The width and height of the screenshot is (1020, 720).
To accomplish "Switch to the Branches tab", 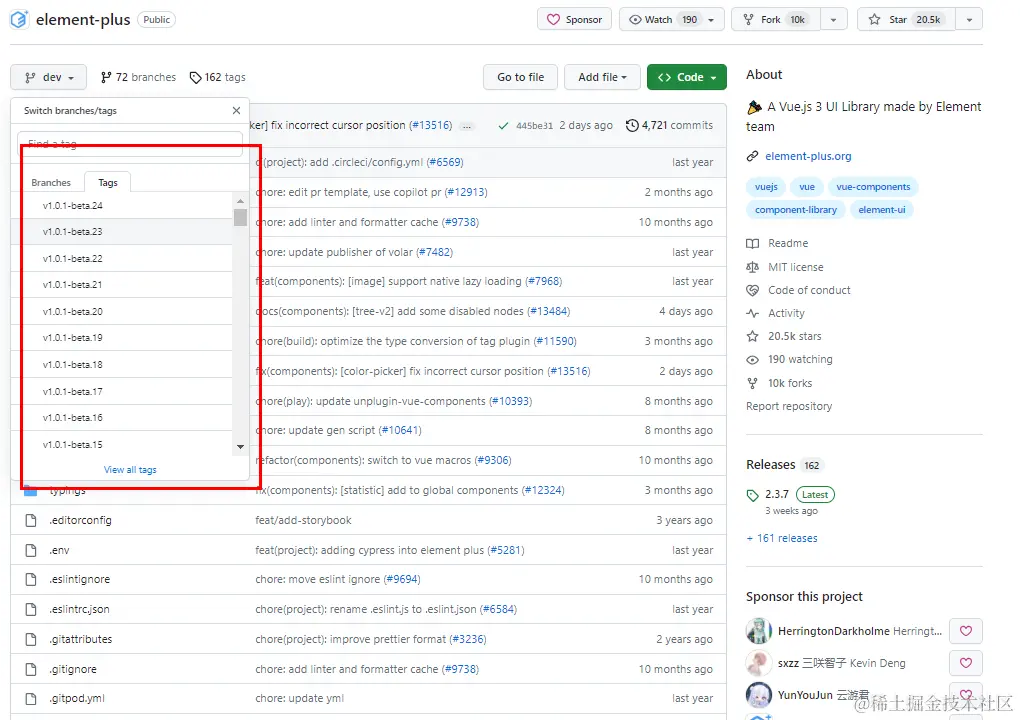I will click(51, 183).
